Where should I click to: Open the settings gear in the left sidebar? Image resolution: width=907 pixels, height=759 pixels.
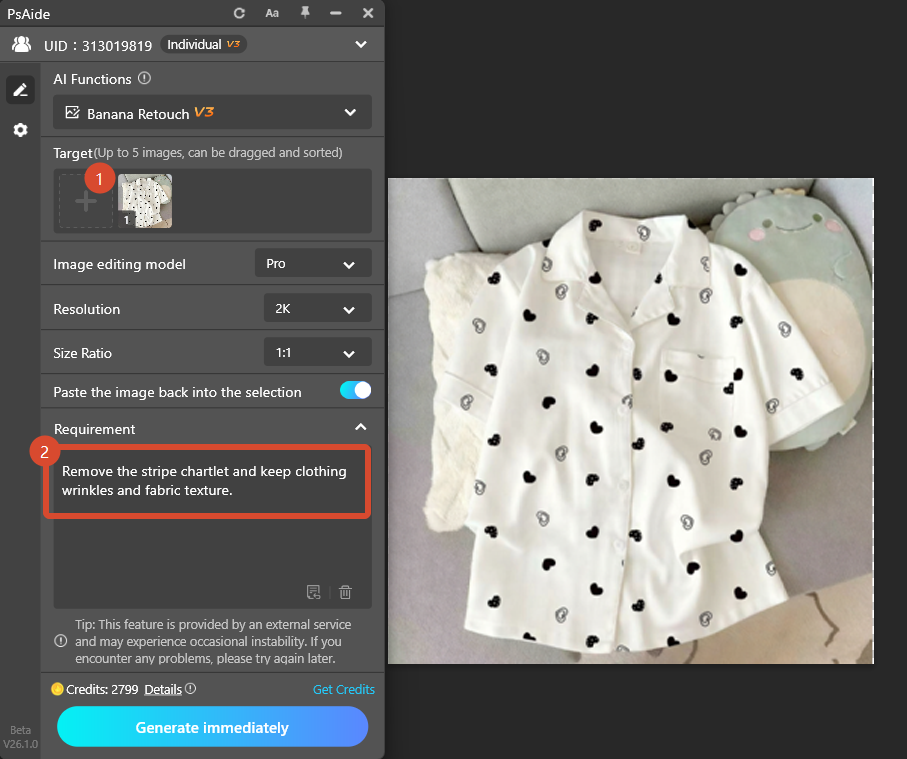(x=20, y=130)
